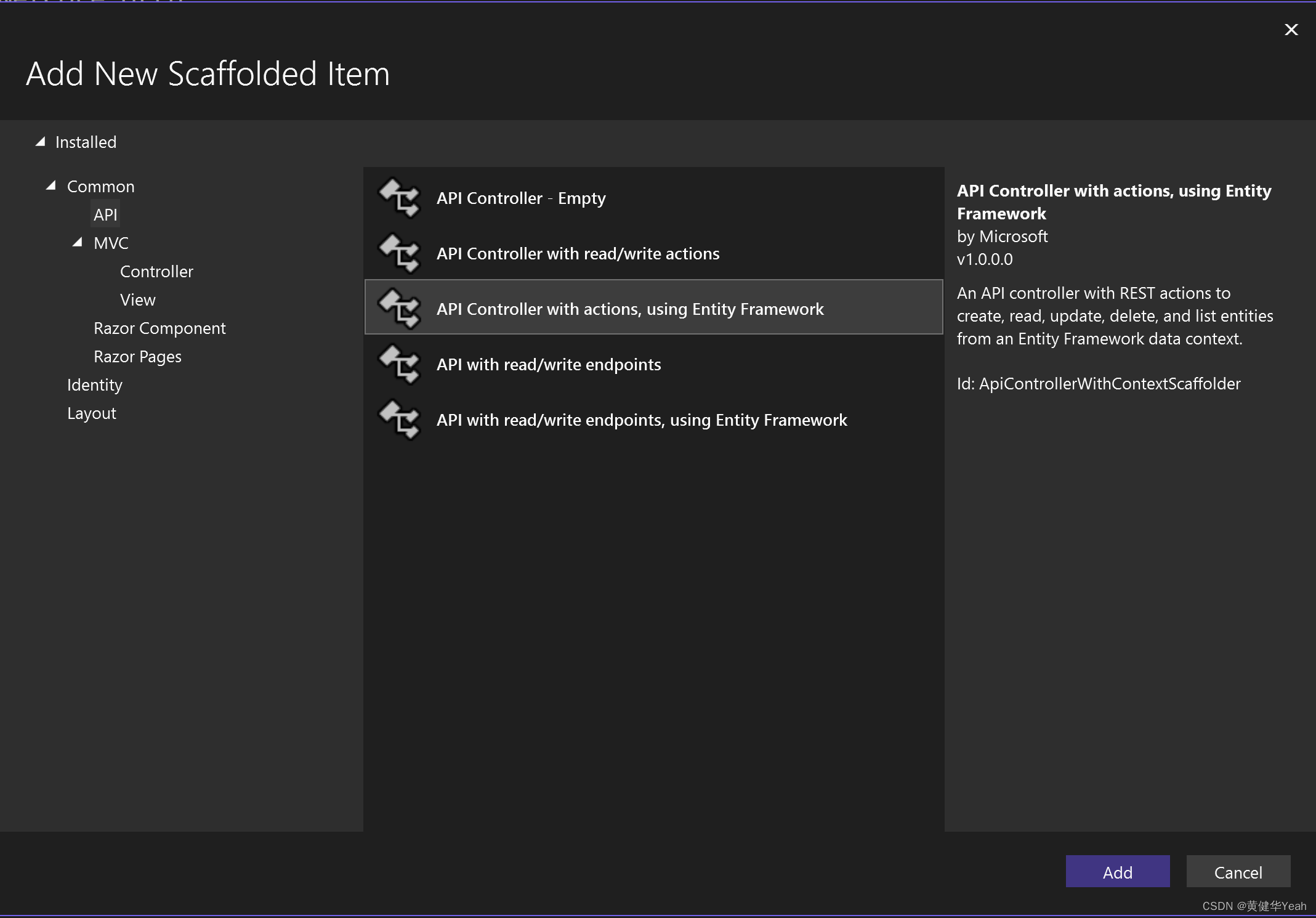Click the API Controller - Empty icon
Image resolution: width=1316 pixels, height=918 pixels.
pyautogui.click(x=400, y=198)
